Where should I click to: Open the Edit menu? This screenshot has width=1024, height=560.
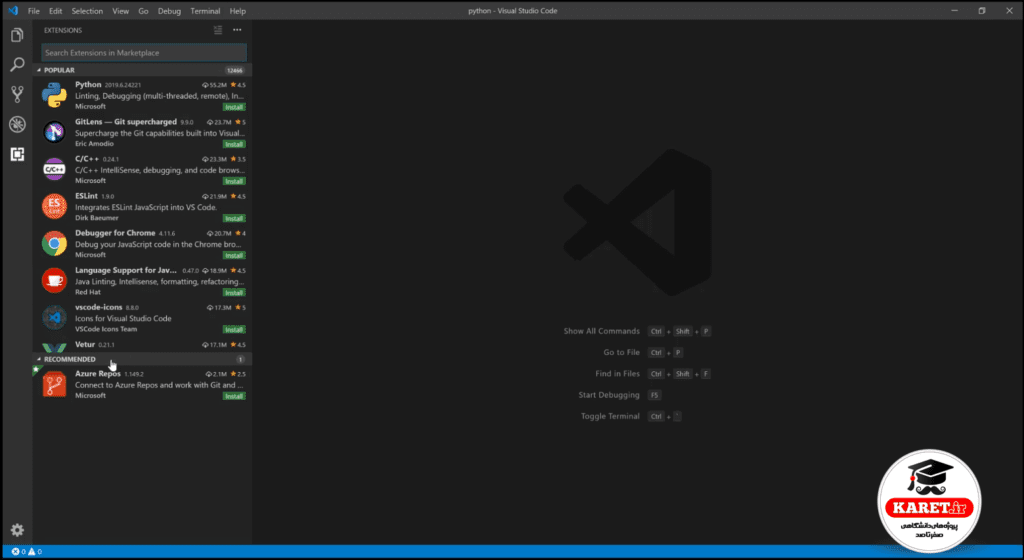pos(56,11)
